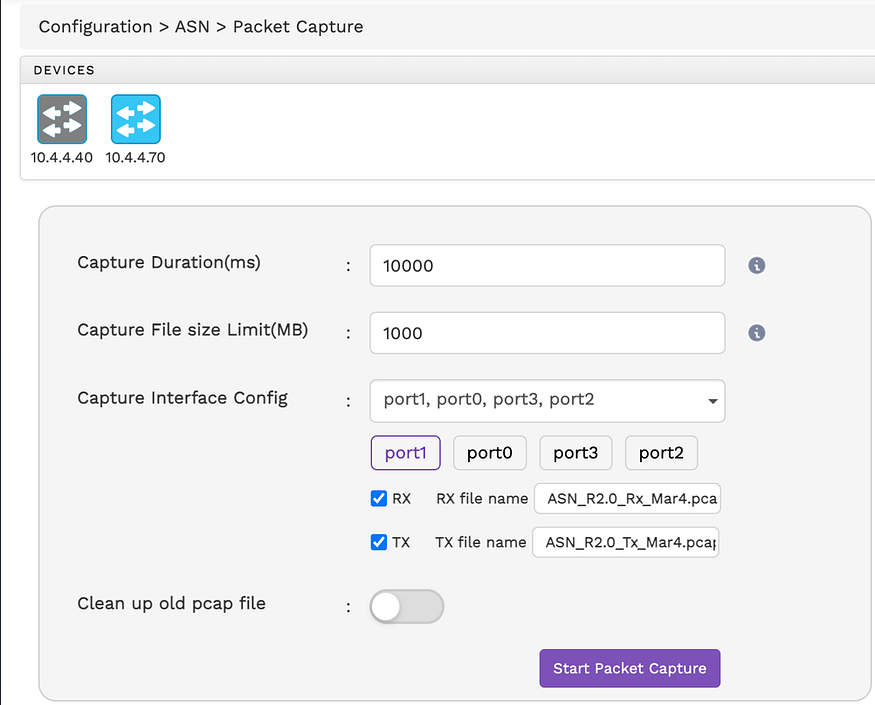Select the gray device icon 10.4.4.40
This screenshot has height=705, width=875.
[62, 119]
